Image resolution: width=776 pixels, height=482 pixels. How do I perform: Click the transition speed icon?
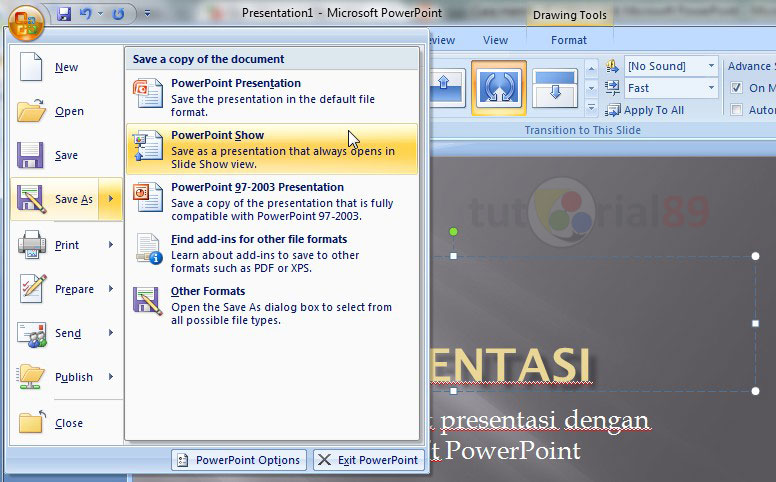pos(612,88)
